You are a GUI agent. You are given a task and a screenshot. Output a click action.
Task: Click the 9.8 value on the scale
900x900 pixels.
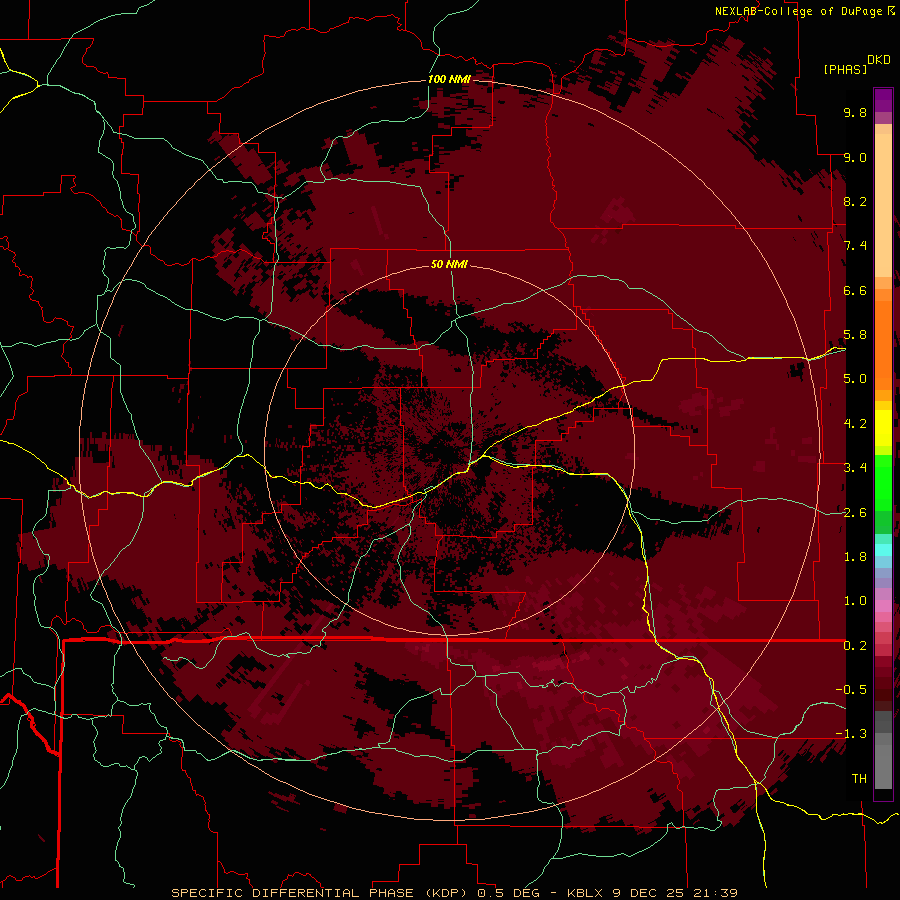click(855, 112)
